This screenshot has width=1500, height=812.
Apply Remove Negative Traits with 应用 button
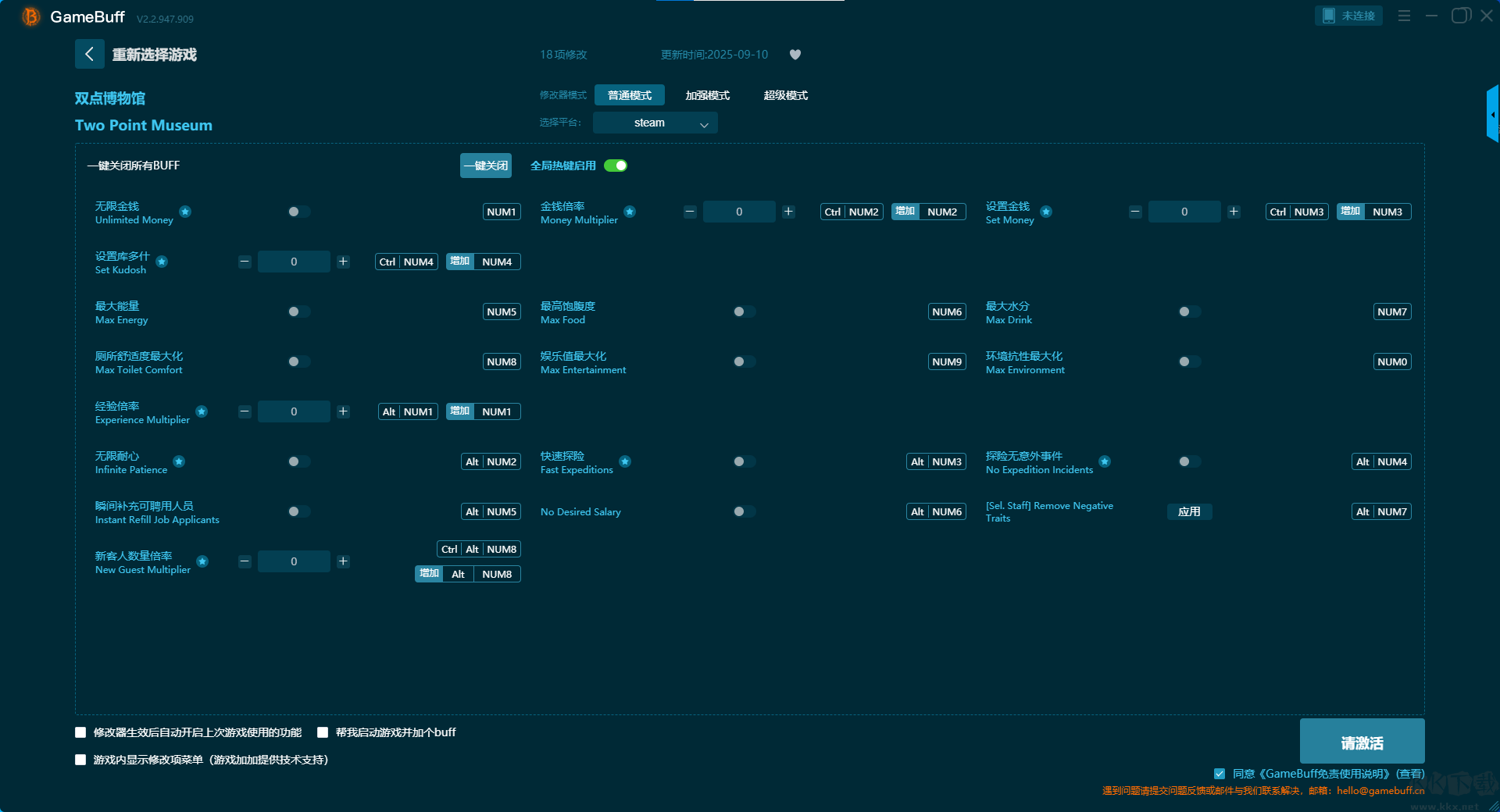click(x=1189, y=511)
